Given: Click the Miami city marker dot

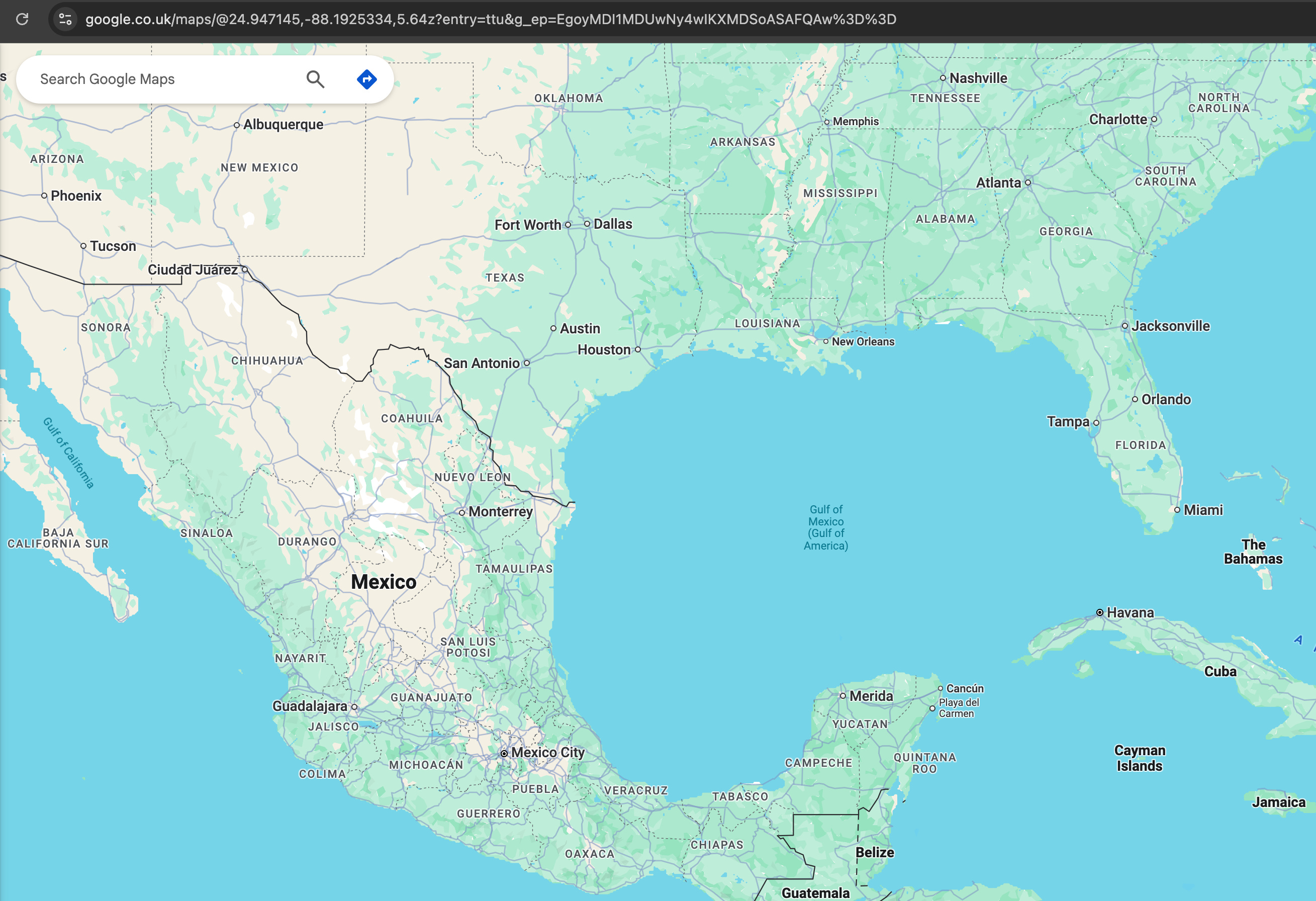Looking at the screenshot, I should coord(1177,510).
